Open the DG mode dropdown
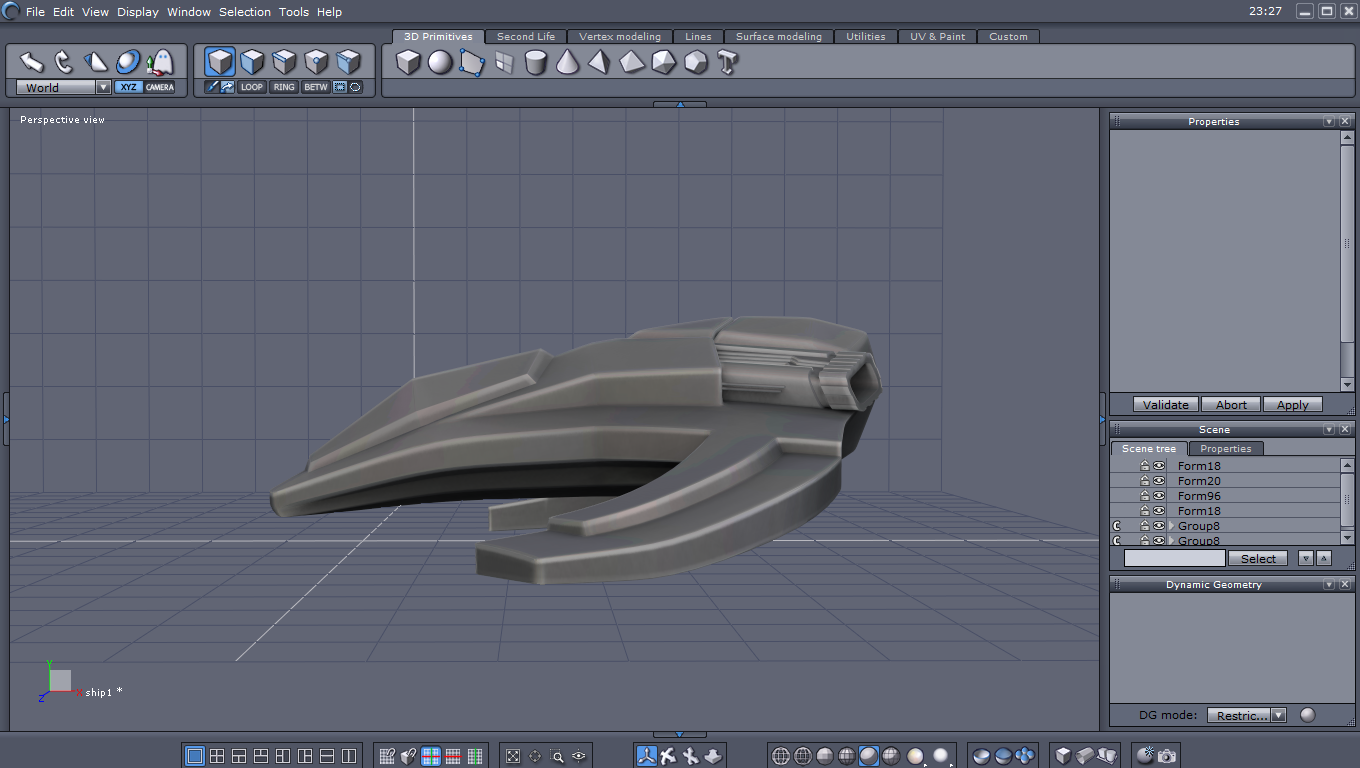 click(1278, 715)
